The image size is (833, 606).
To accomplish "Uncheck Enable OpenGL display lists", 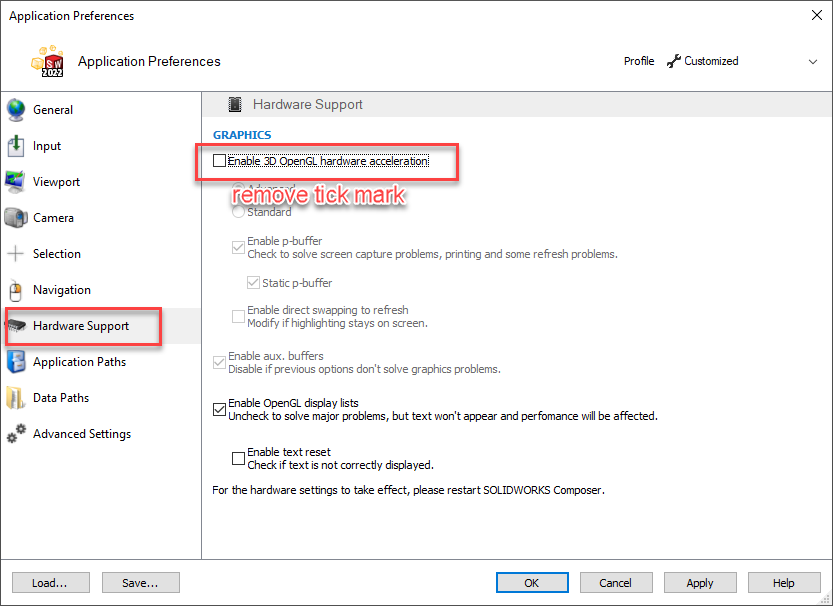I will click(219, 409).
